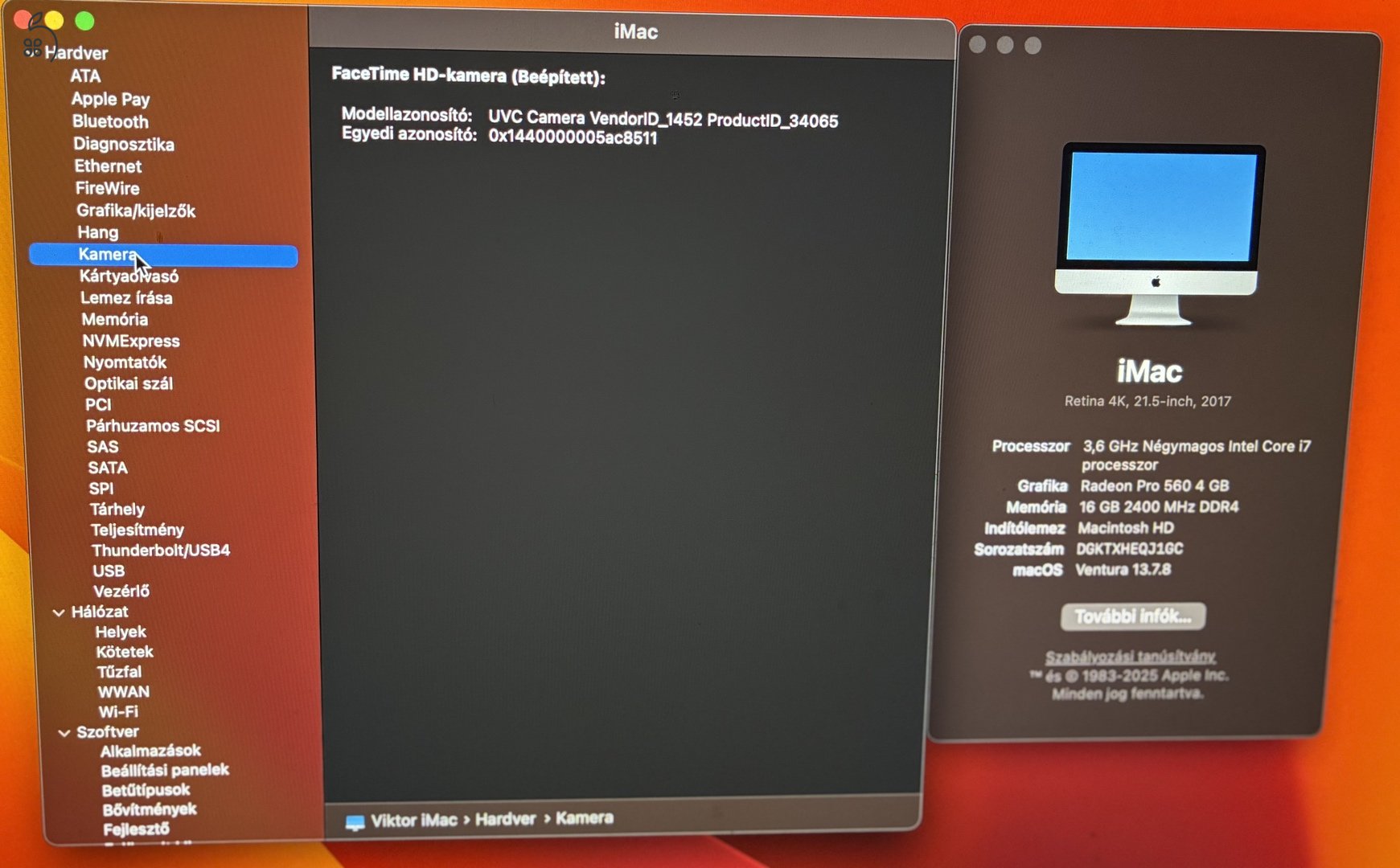Select the highlighted Kamera row
This screenshot has width=1400, height=868.
pos(163,256)
